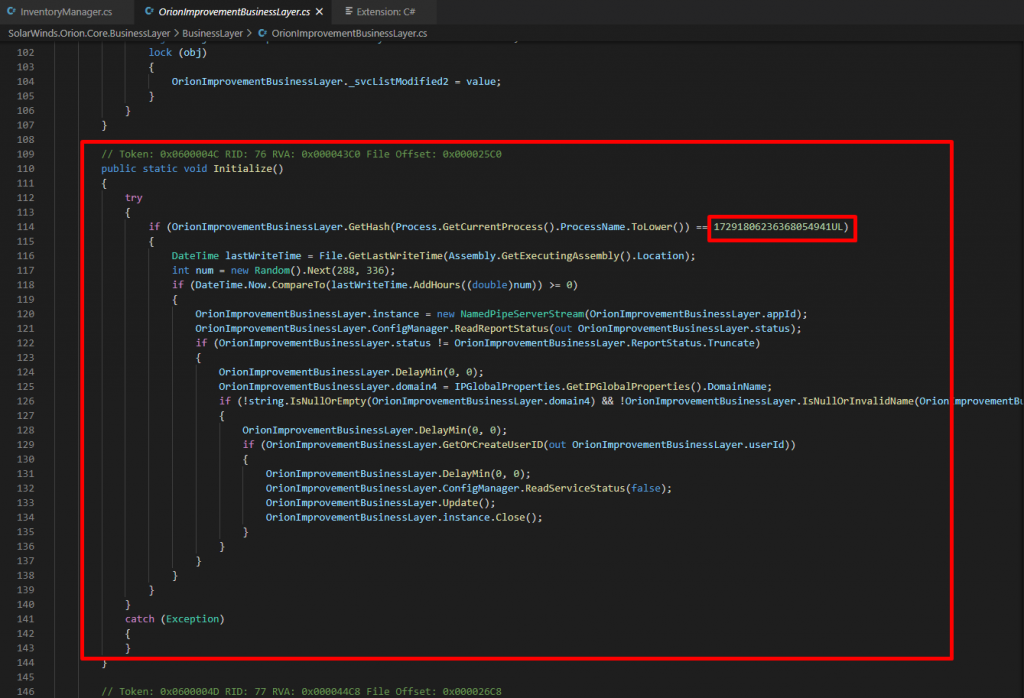Click the ReadReportStatus method call
The image size is (1024, 698).
point(502,328)
